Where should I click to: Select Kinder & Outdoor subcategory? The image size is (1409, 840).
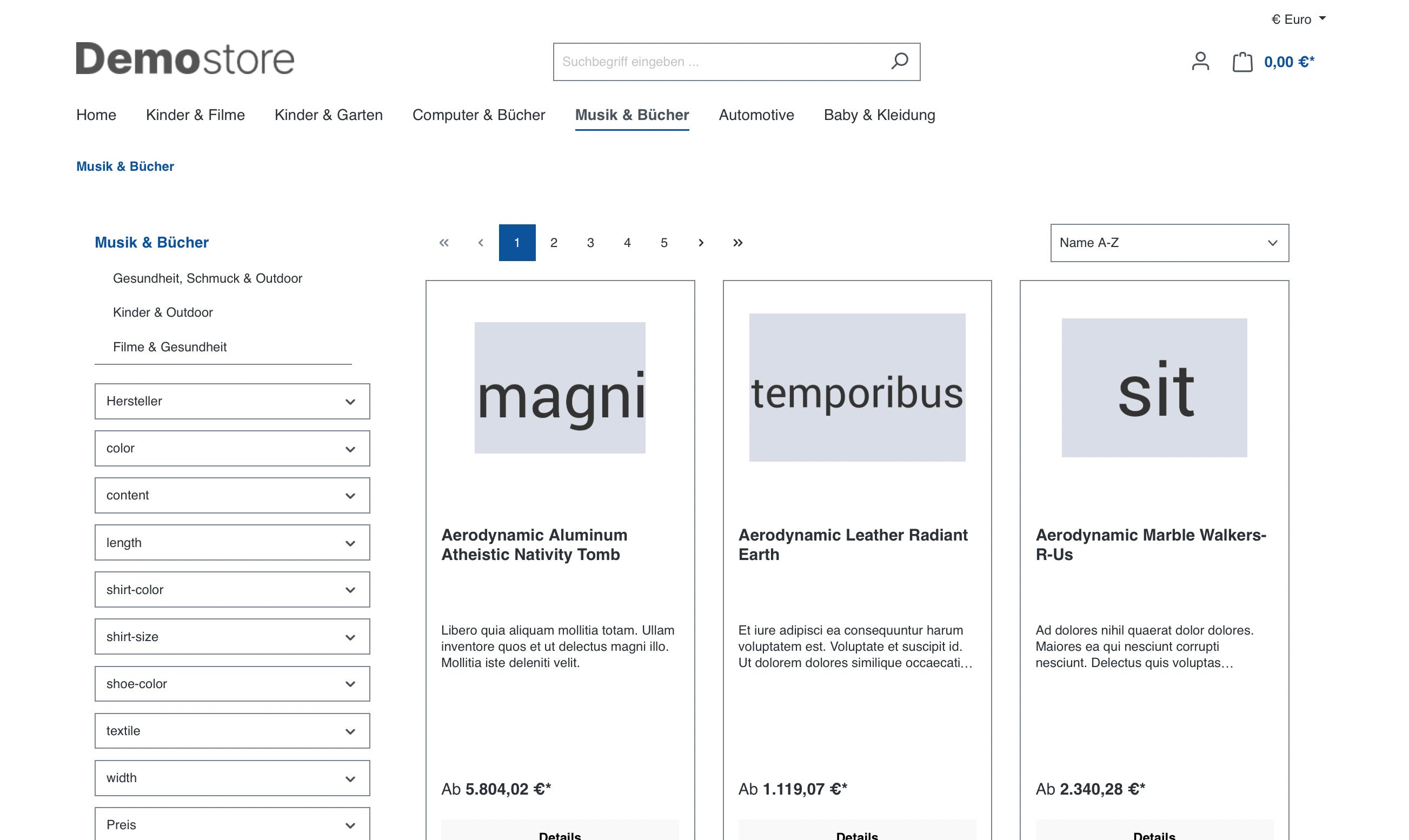coord(163,312)
